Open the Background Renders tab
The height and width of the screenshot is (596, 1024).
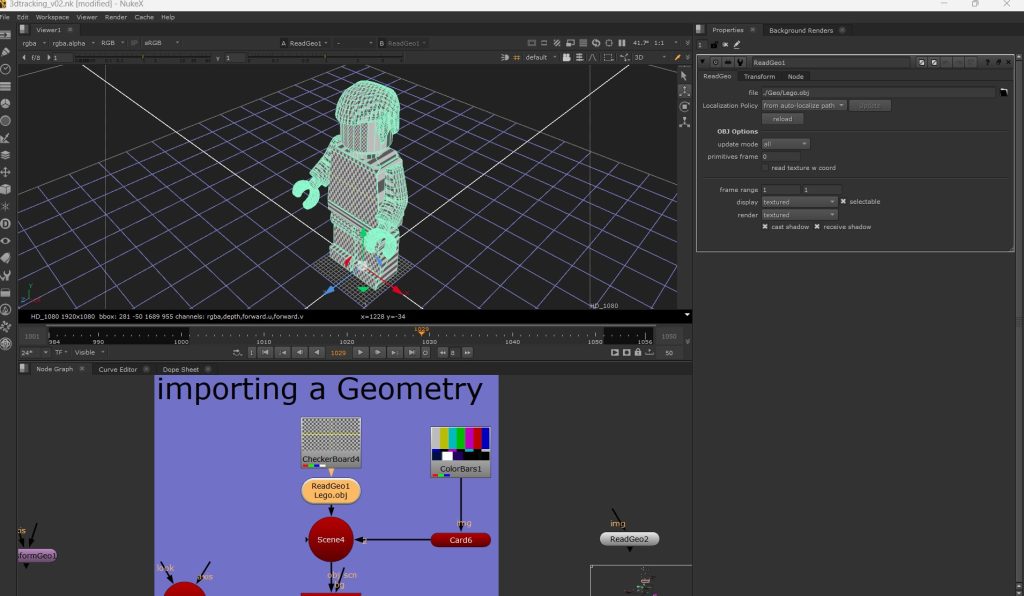tap(801, 30)
